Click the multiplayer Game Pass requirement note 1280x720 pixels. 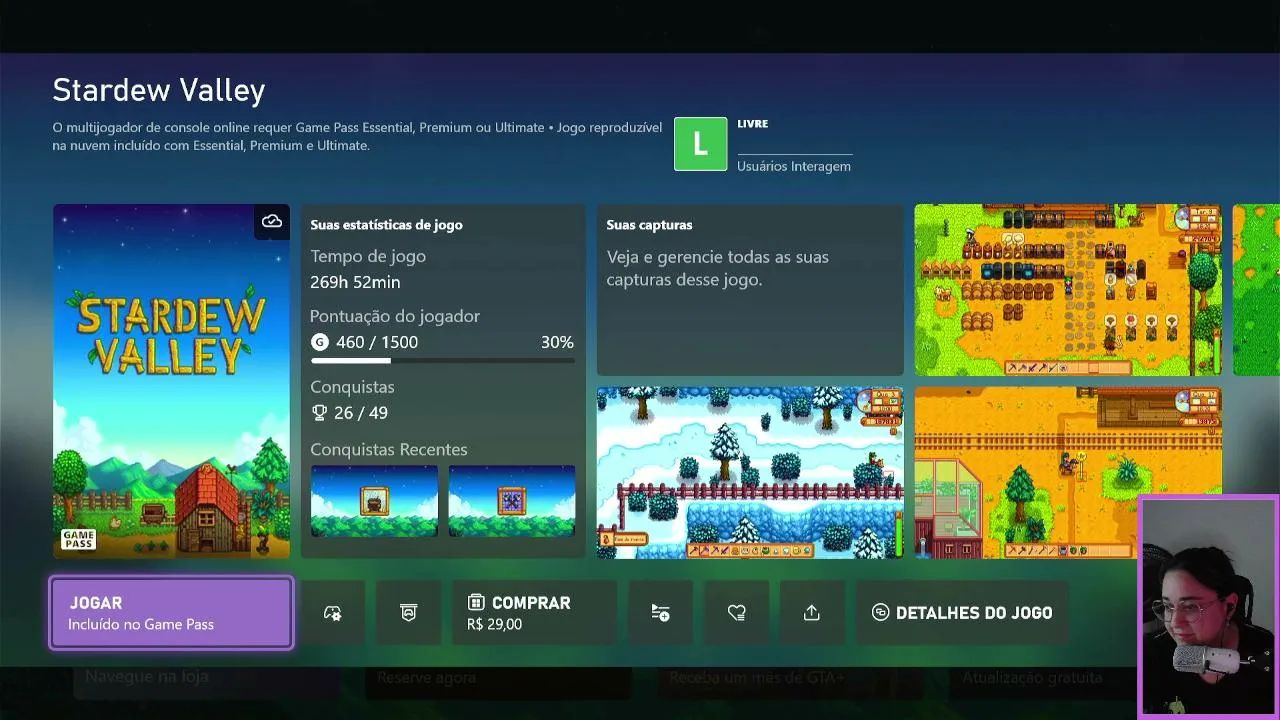tap(357, 137)
